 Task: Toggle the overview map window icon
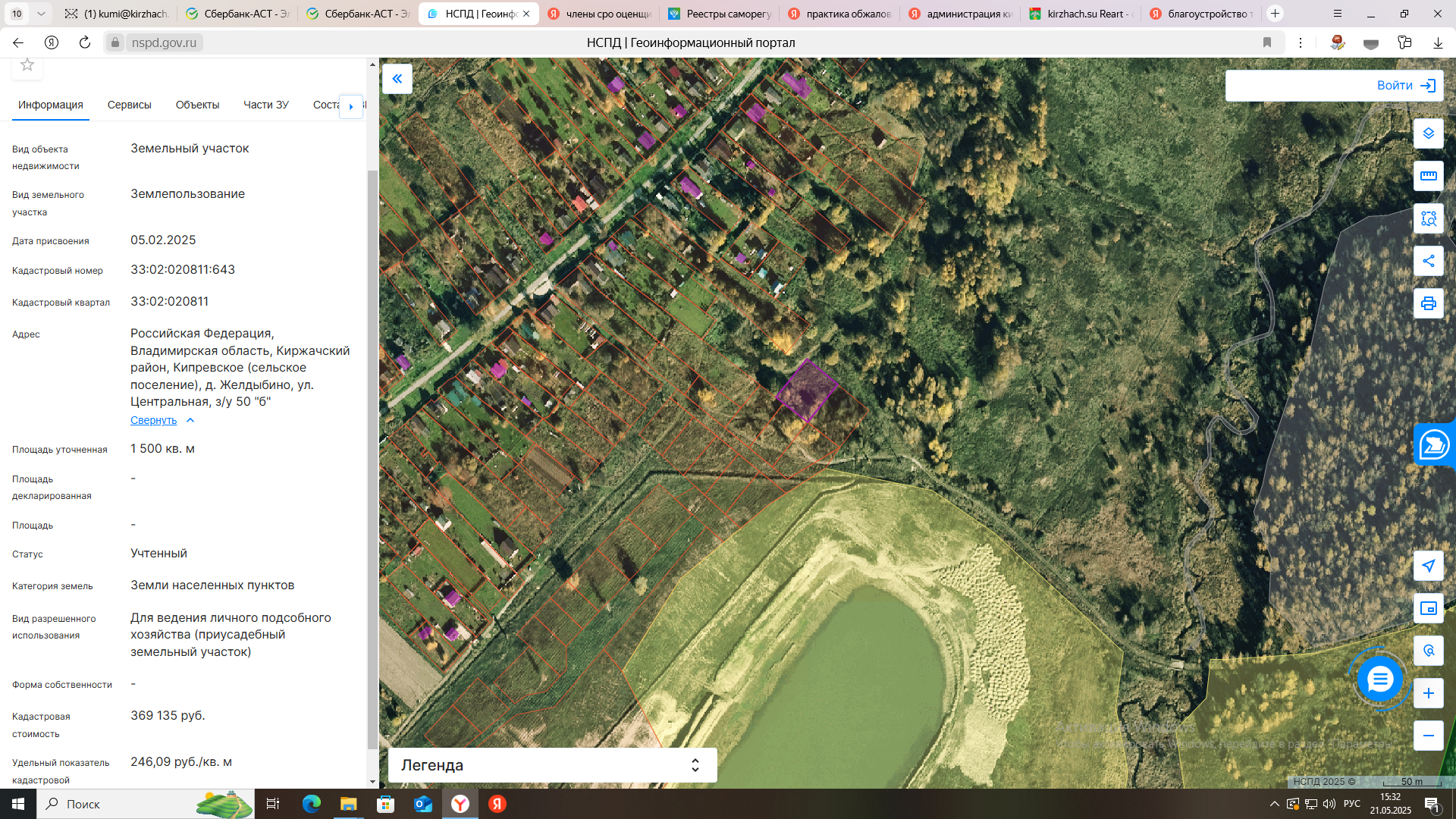click(x=1428, y=608)
